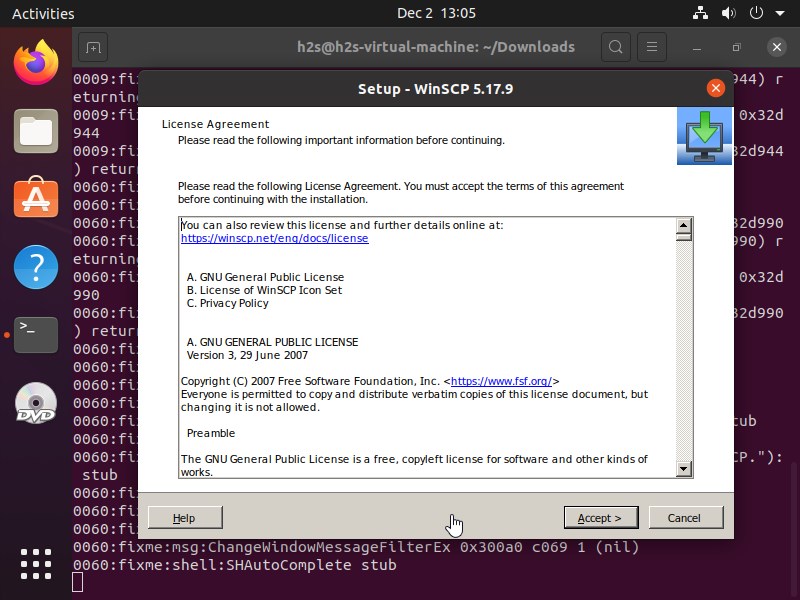Click the license scrollbar thumb
The image size is (800, 600).
[684, 237]
